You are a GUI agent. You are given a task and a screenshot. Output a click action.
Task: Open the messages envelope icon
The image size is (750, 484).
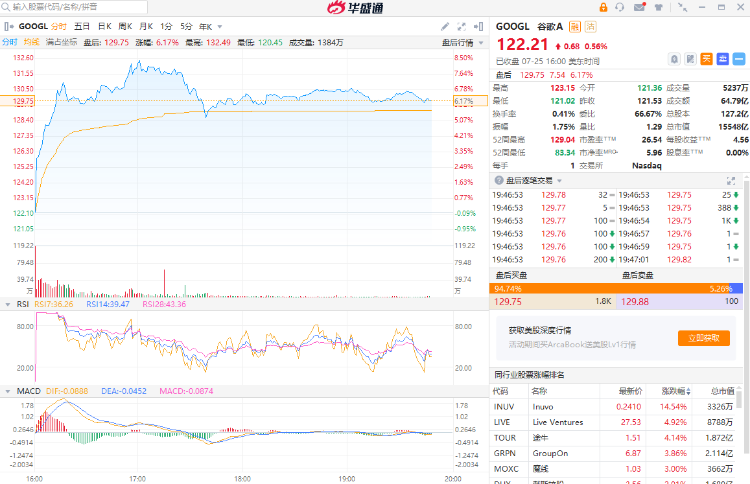(x=641, y=7)
